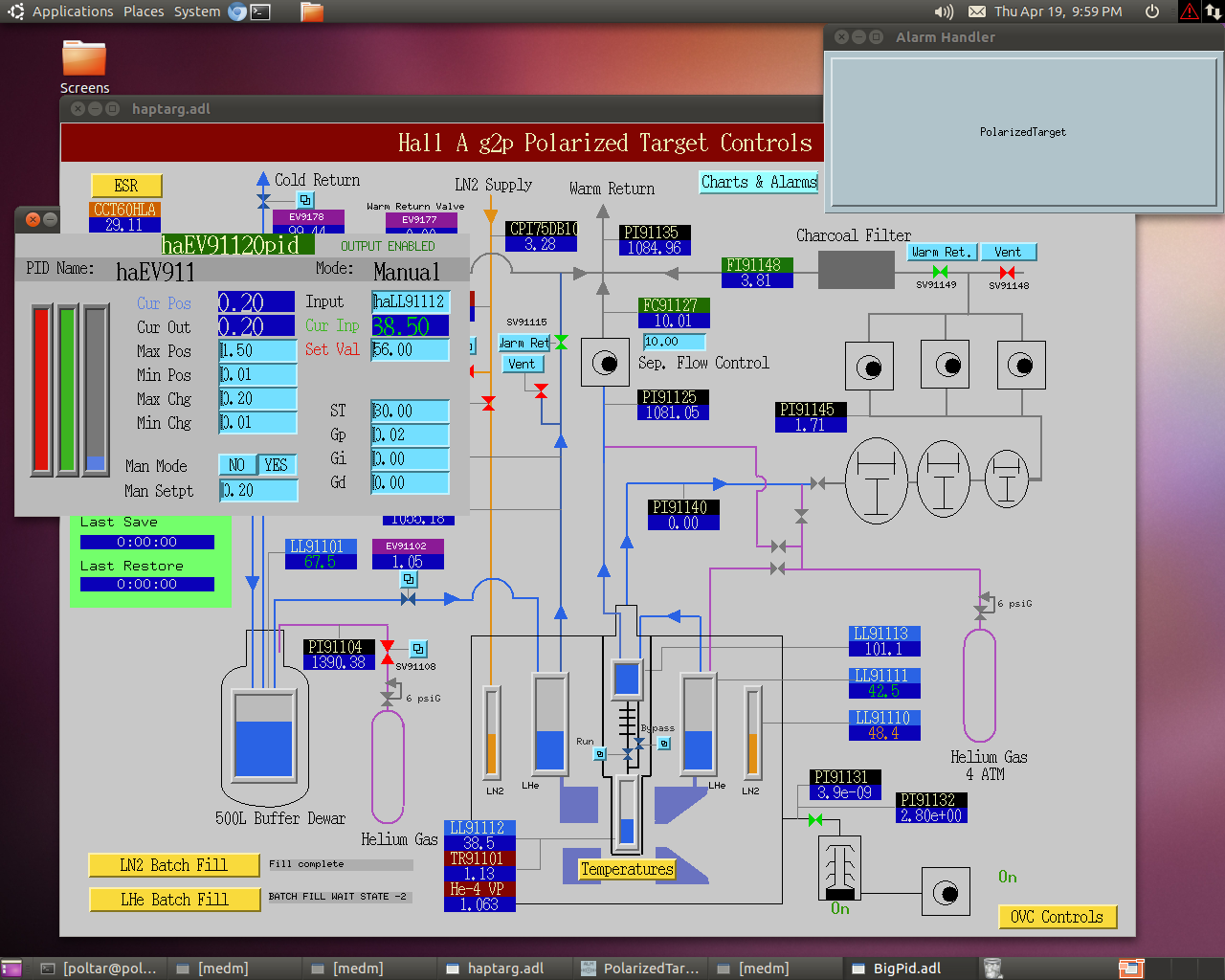
Task: Click the Gp value field
Action: (x=411, y=434)
